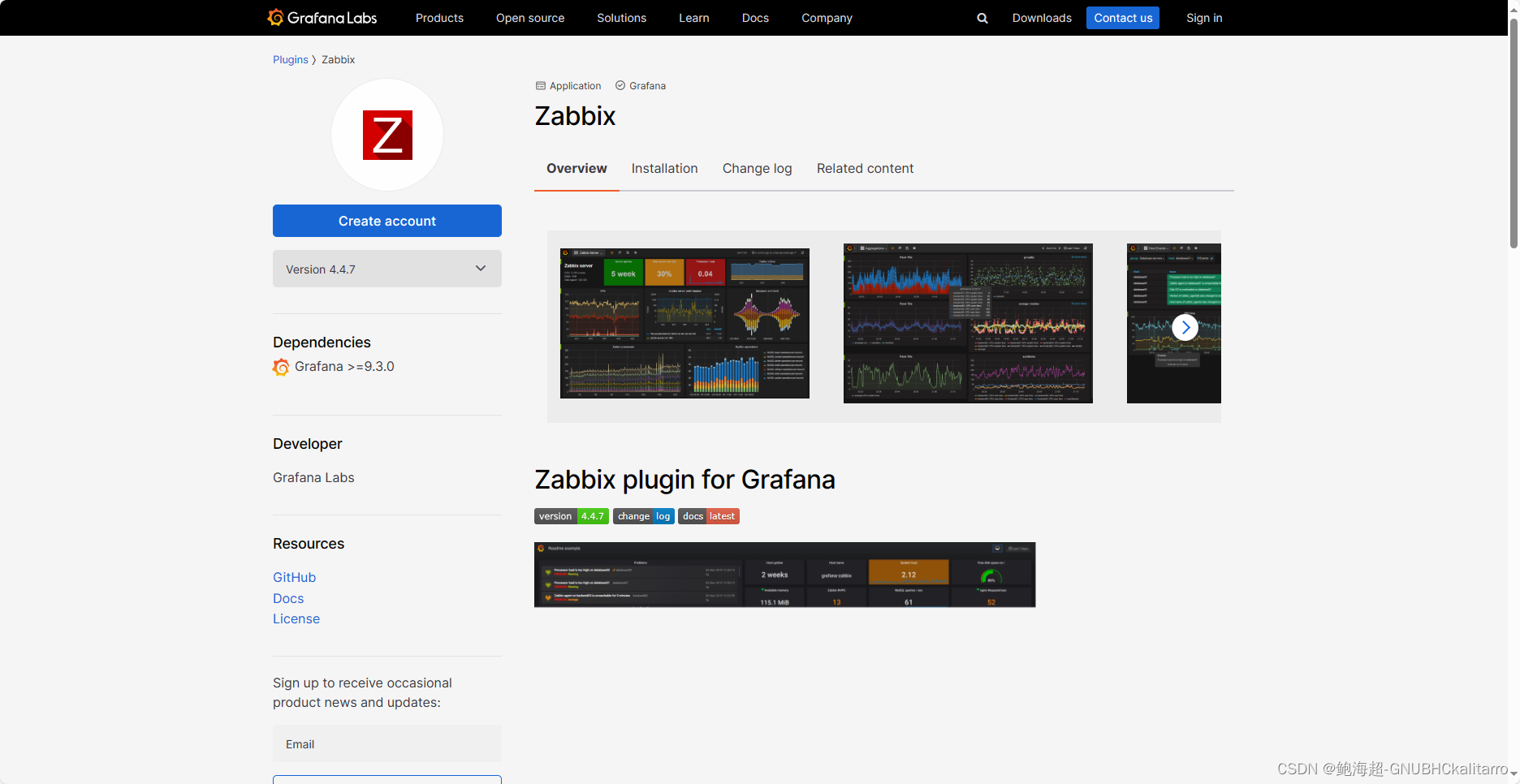Click the Zabbix plugin for Grafana heading
Image resolution: width=1520 pixels, height=784 pixels.
(x=684, y=480)
